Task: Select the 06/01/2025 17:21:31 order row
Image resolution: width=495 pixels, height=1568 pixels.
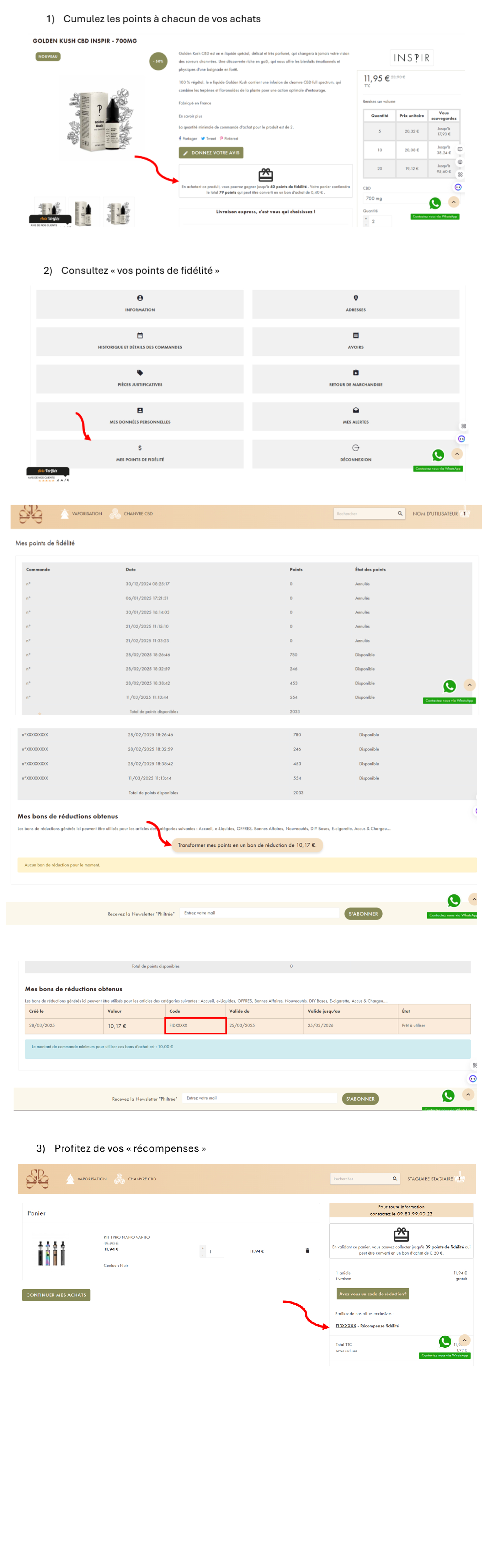Action: (247, 598)
